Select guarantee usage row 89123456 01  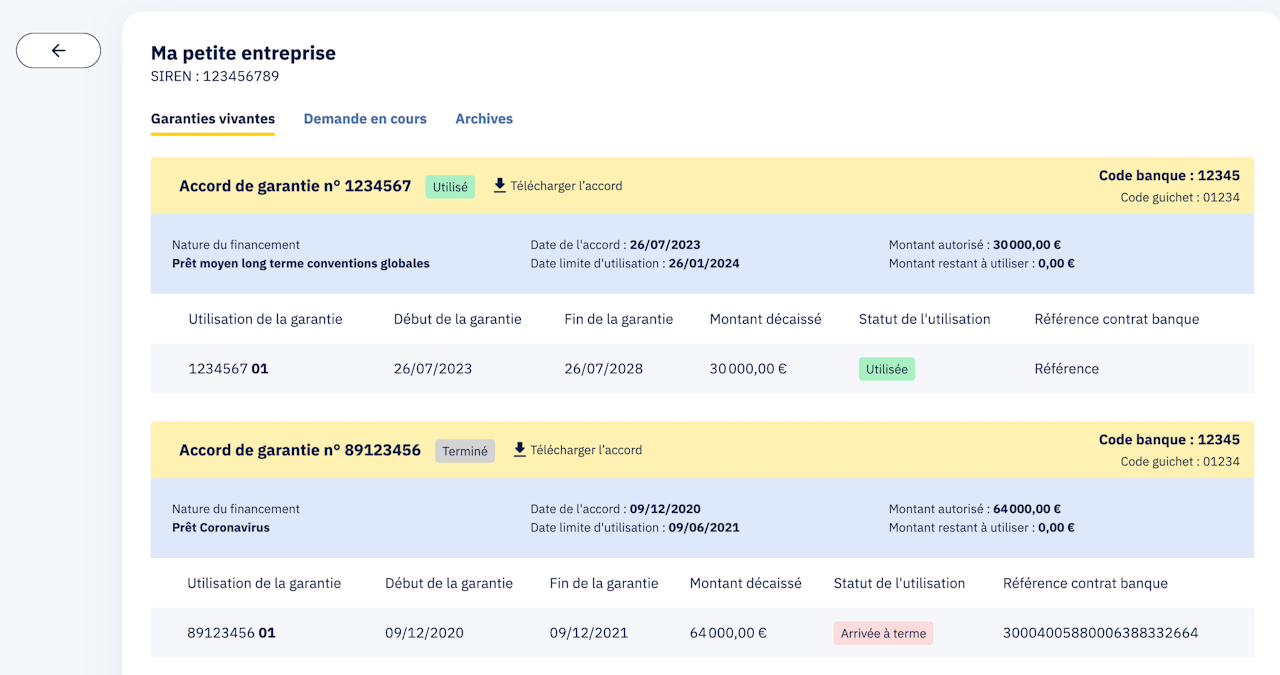point(231,633)
